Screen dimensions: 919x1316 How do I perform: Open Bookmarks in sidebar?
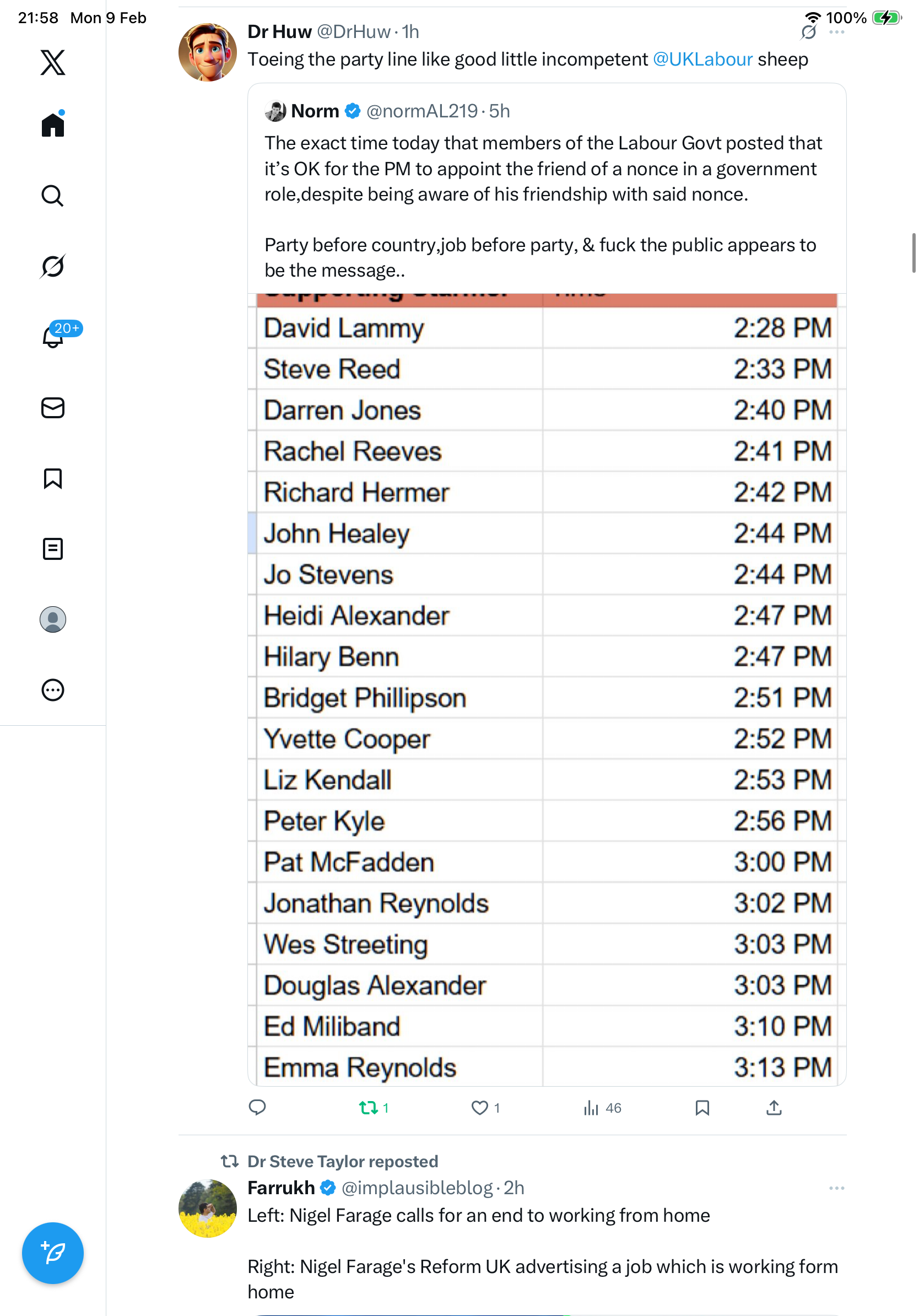53,478
